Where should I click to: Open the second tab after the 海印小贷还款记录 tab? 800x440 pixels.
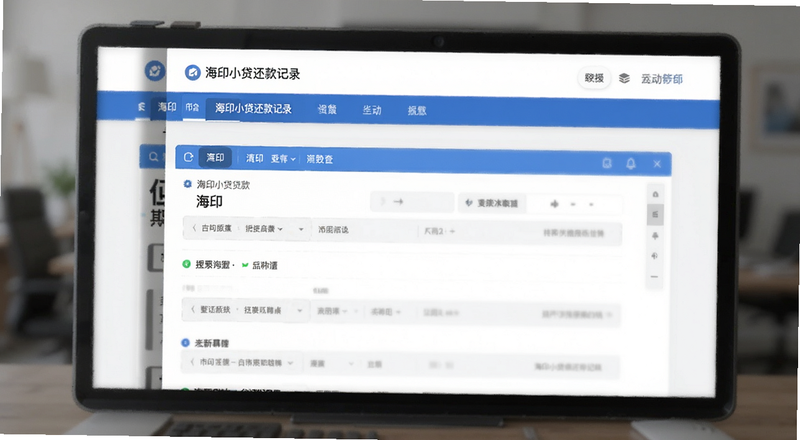(372, 110)
